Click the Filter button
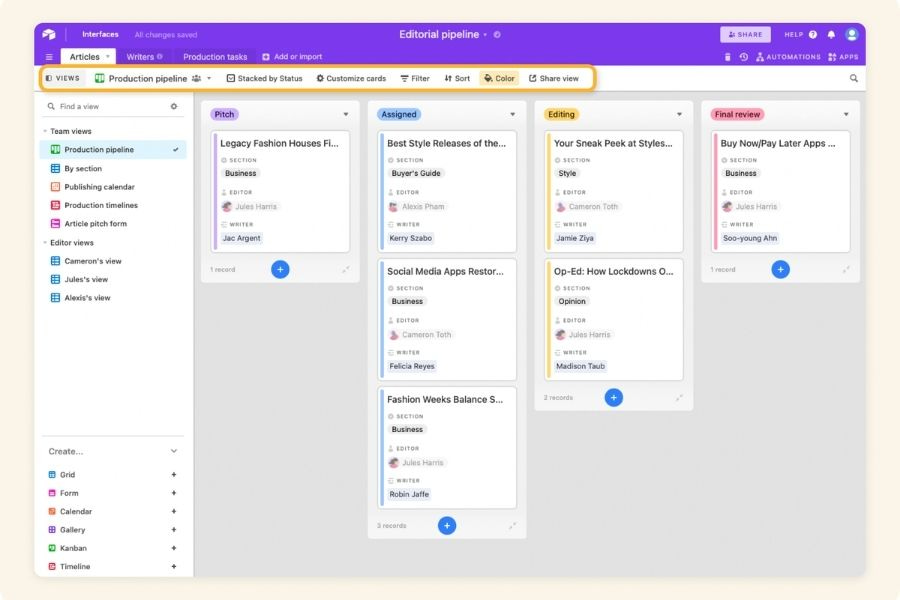 coord(414,78)
